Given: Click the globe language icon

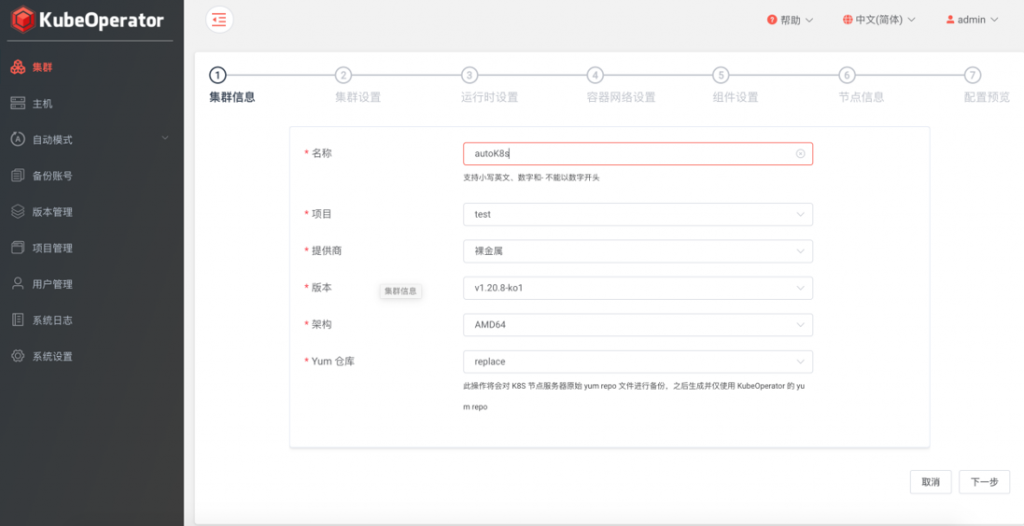Looking at the screenshot, I should point(848,20).
